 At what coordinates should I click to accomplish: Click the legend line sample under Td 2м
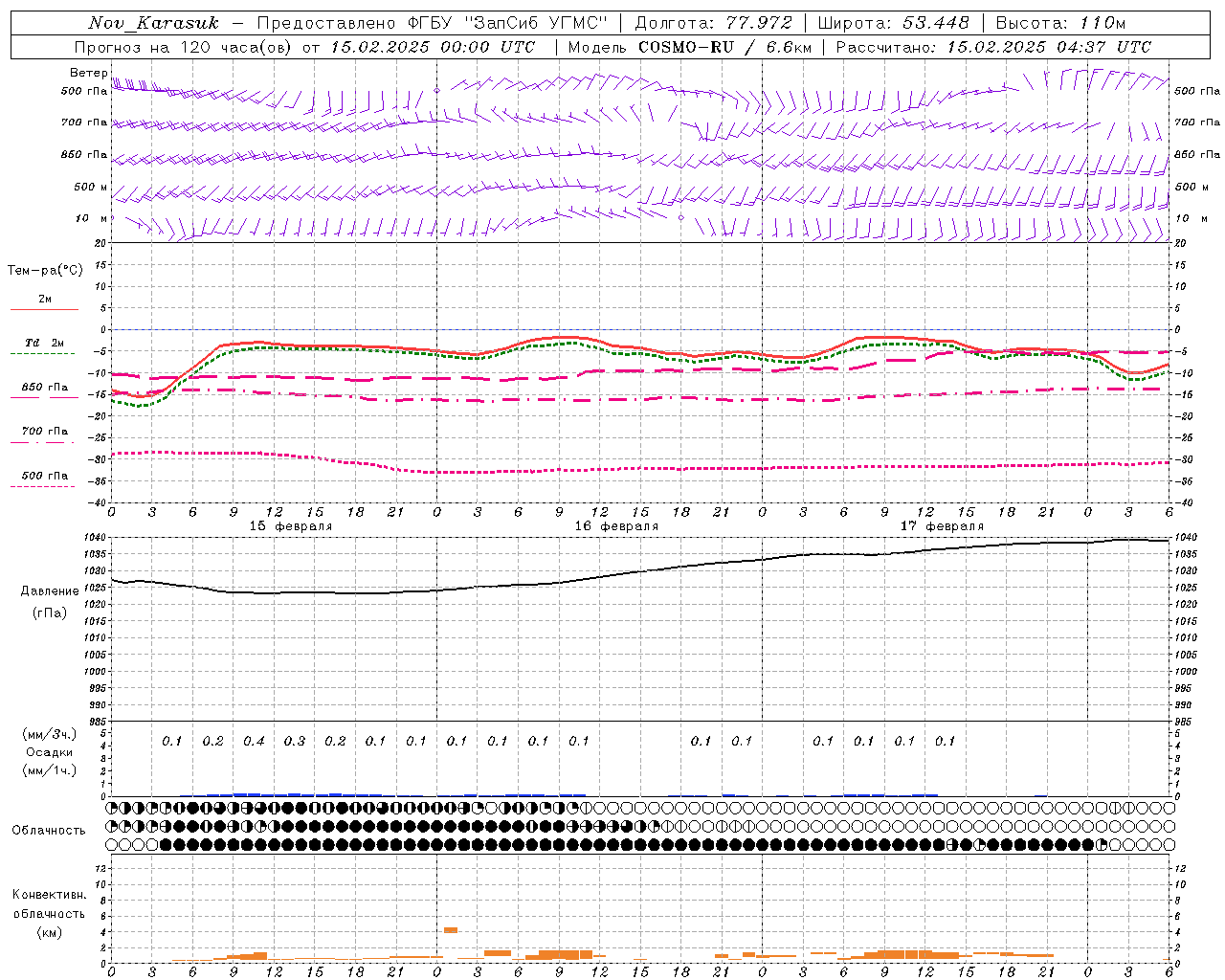pyautogui.click(x=44, y=354)
